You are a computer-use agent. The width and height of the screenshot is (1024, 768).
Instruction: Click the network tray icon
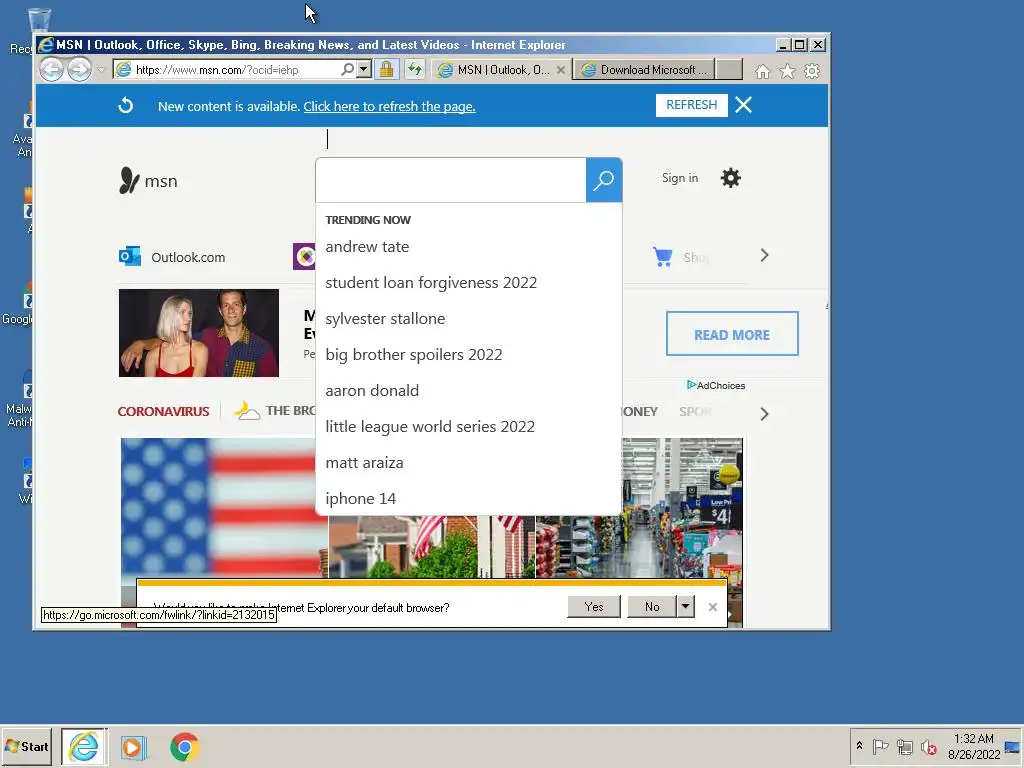(904, 746)
